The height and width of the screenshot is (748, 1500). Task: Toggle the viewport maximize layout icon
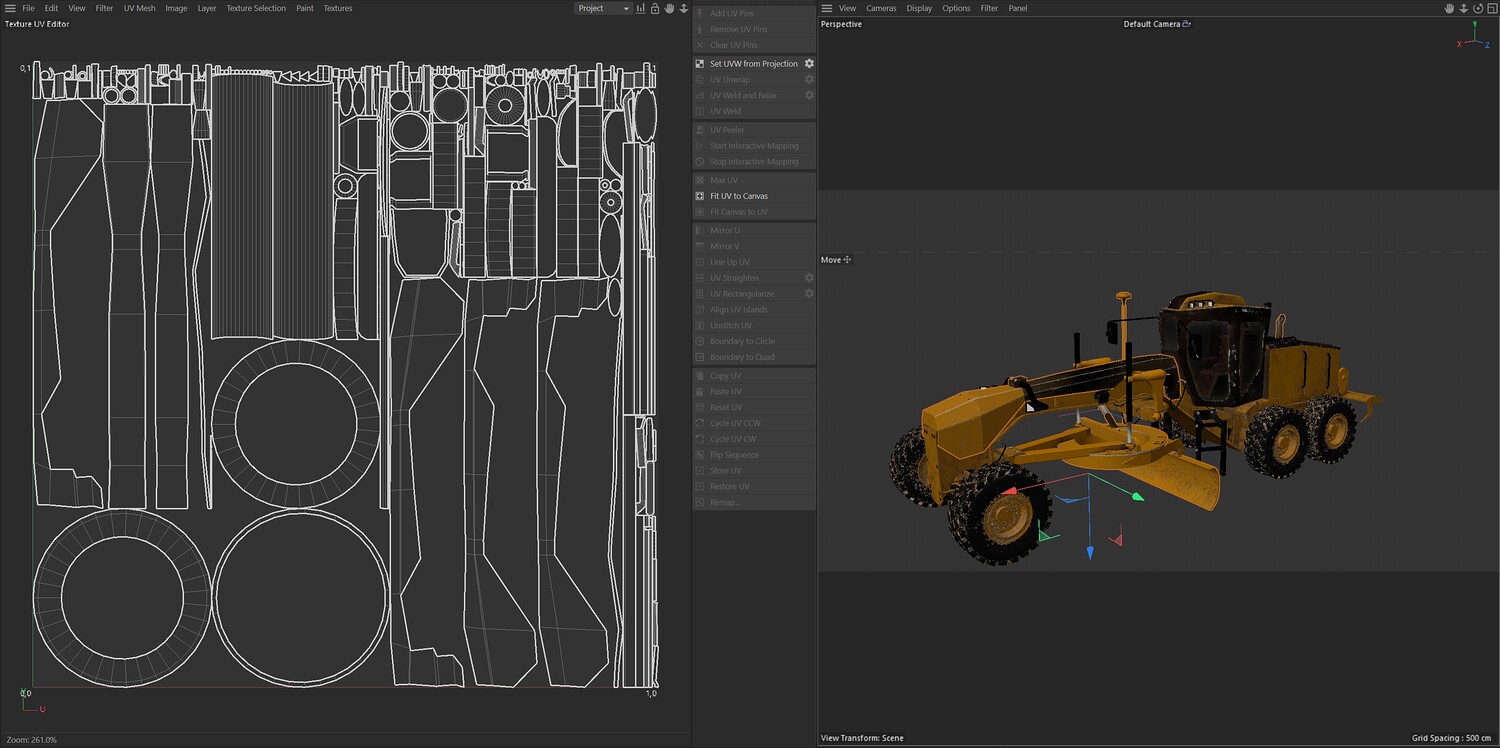(1491, 8)
